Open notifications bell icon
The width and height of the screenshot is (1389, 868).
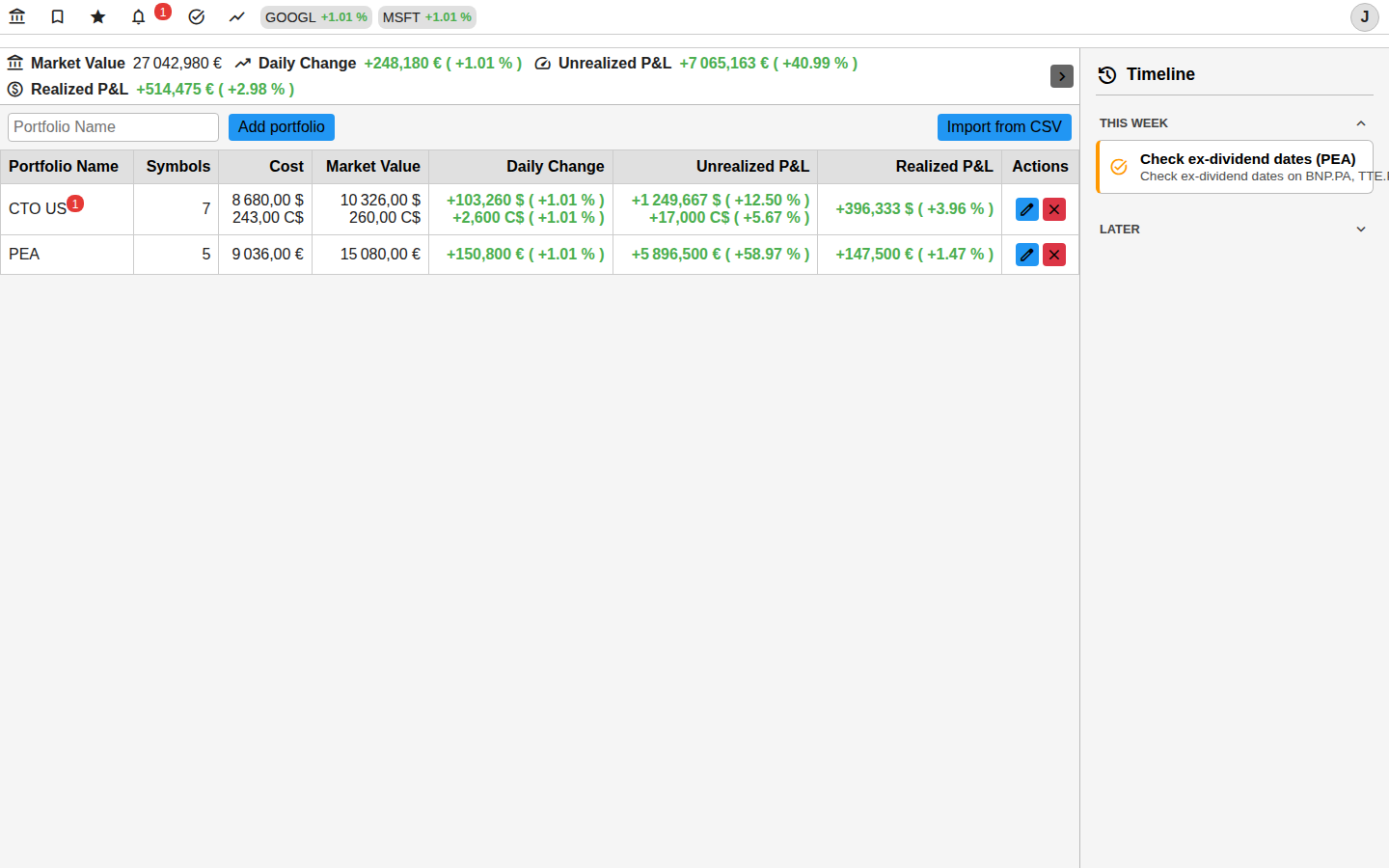pos(139,16)
